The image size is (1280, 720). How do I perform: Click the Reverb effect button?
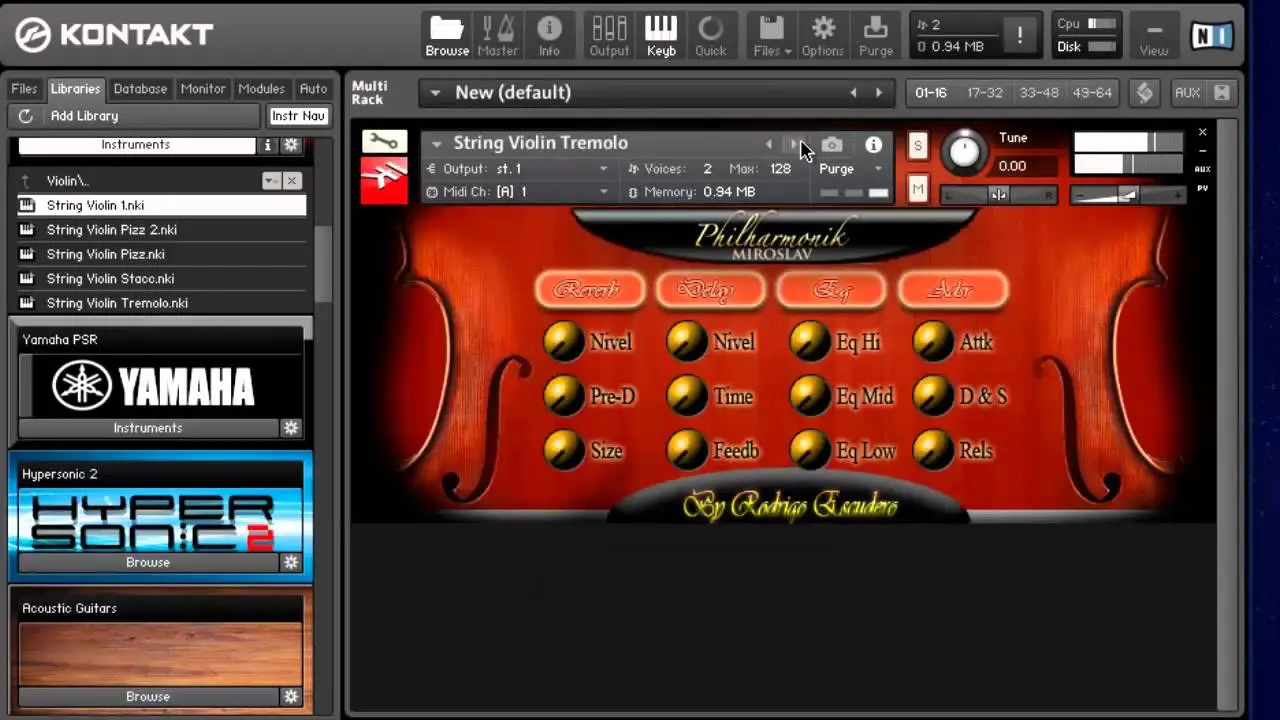tap(588, 290)
